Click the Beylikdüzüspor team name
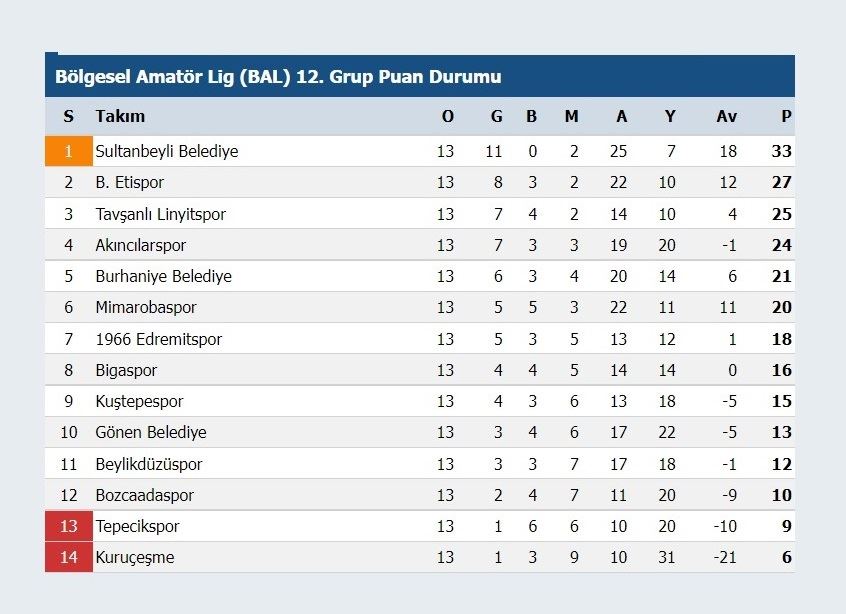Screen dimensions: 846x614 point(149,464)
